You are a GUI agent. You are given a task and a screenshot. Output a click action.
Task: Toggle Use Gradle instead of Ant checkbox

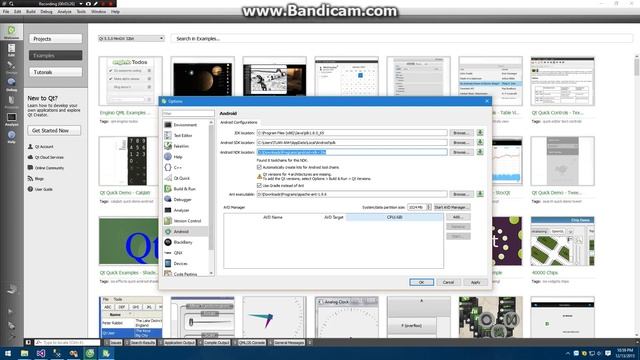(259, 185)
